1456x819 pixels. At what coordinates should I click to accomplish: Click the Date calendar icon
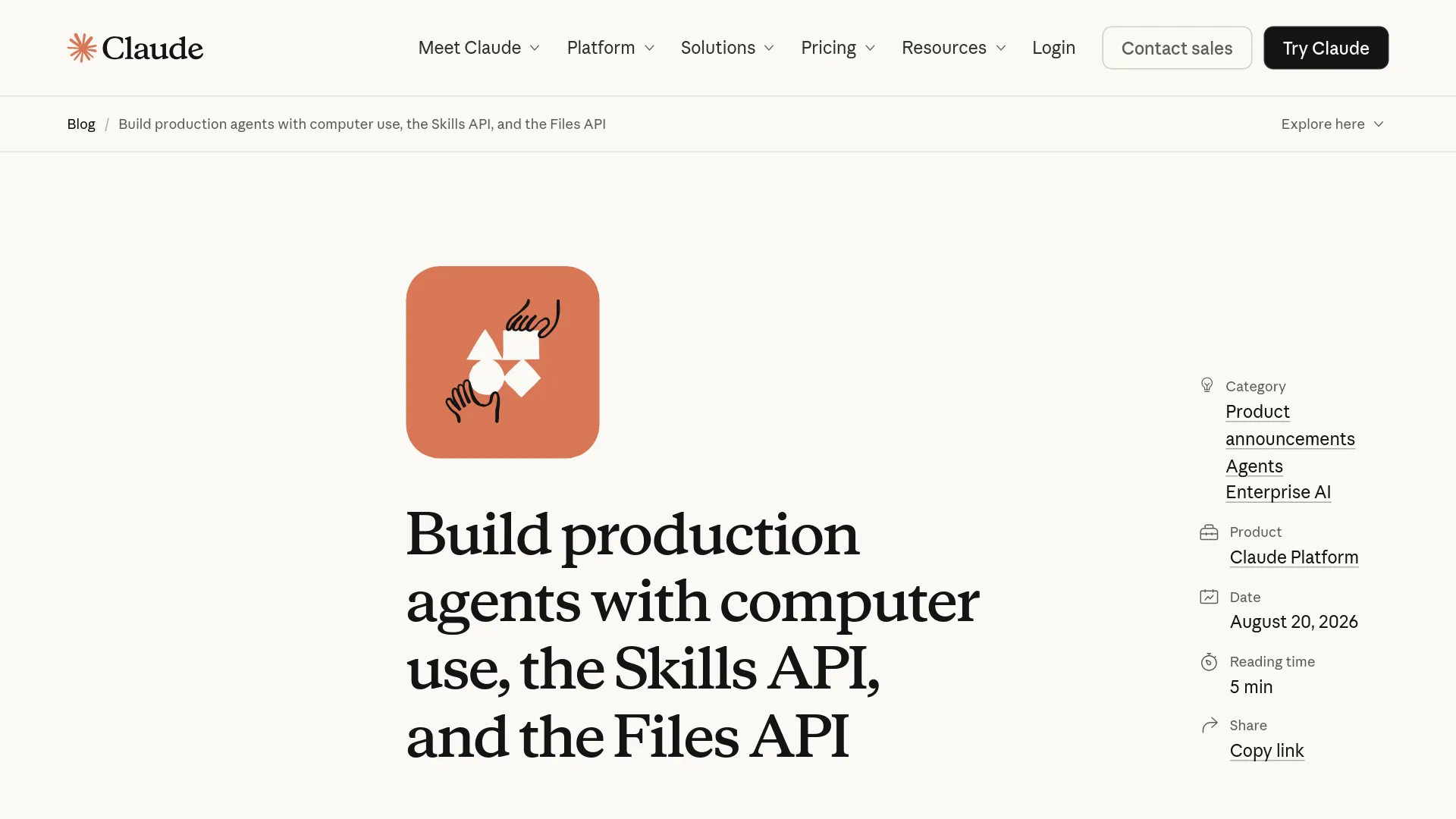point(1209,597)
